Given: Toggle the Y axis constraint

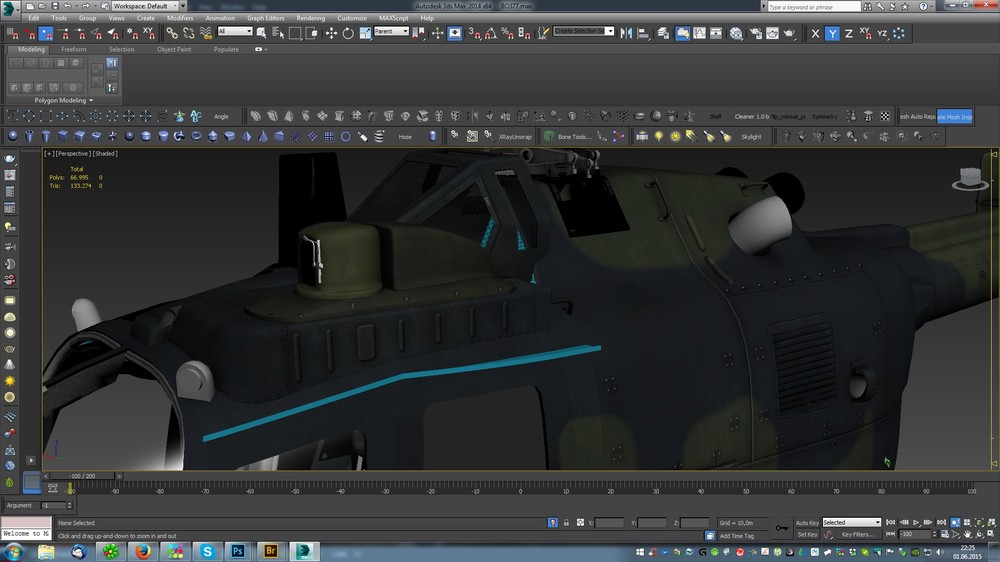Looking at the screenshot, I should click(x=832, y=33).
